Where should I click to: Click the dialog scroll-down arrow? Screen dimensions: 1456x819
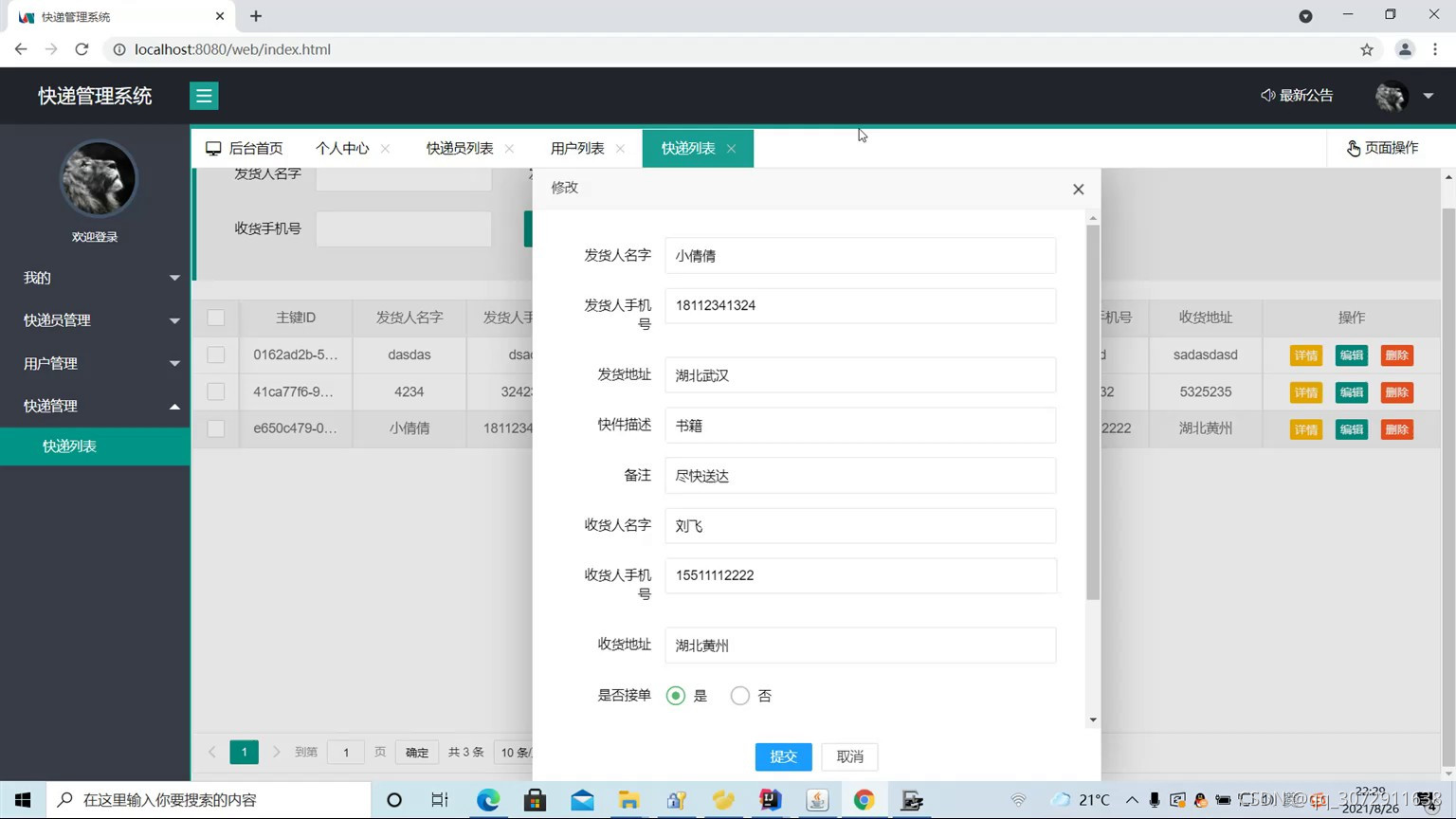(1093, 720)
